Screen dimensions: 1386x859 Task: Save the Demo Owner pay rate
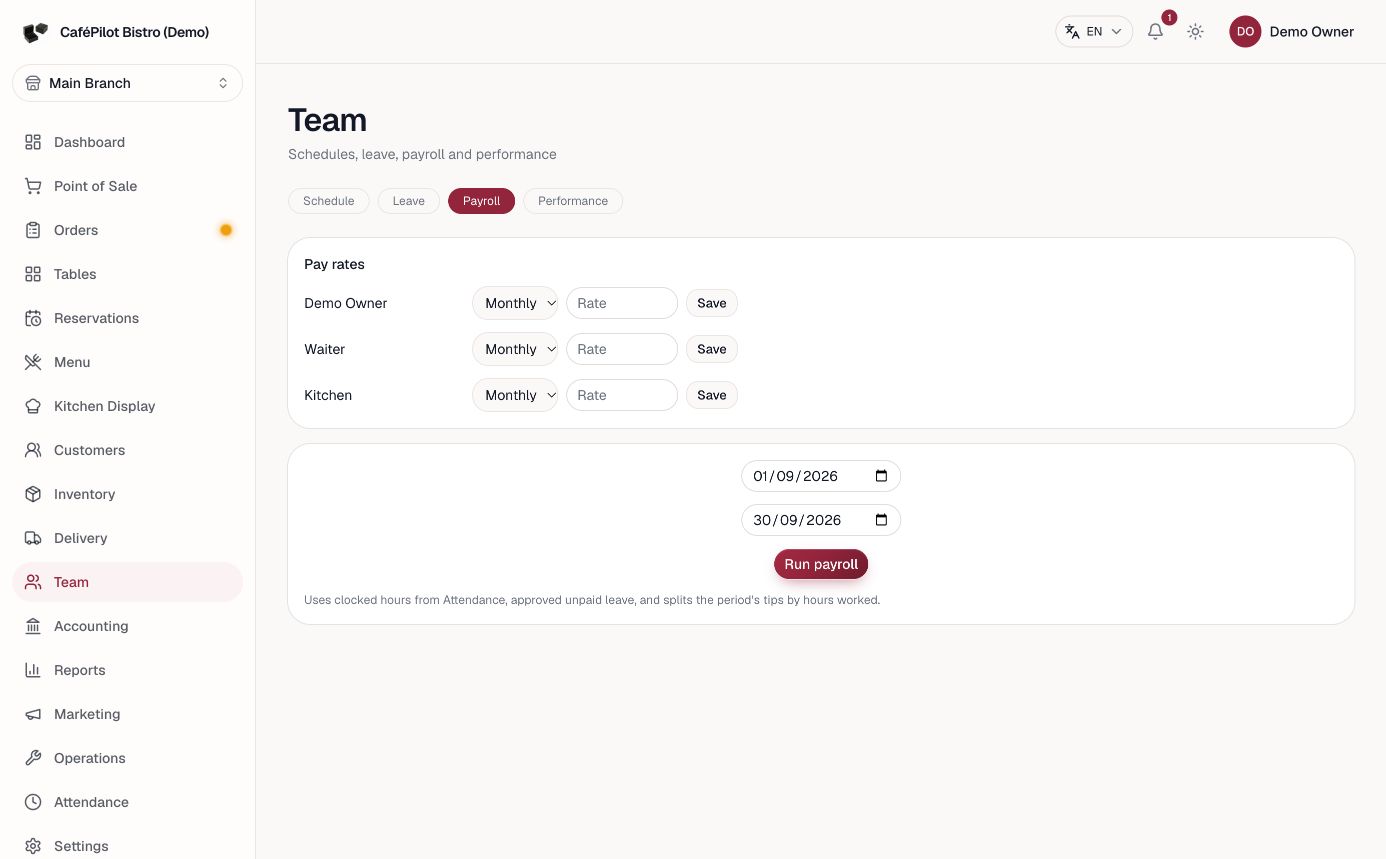point(712,303)
